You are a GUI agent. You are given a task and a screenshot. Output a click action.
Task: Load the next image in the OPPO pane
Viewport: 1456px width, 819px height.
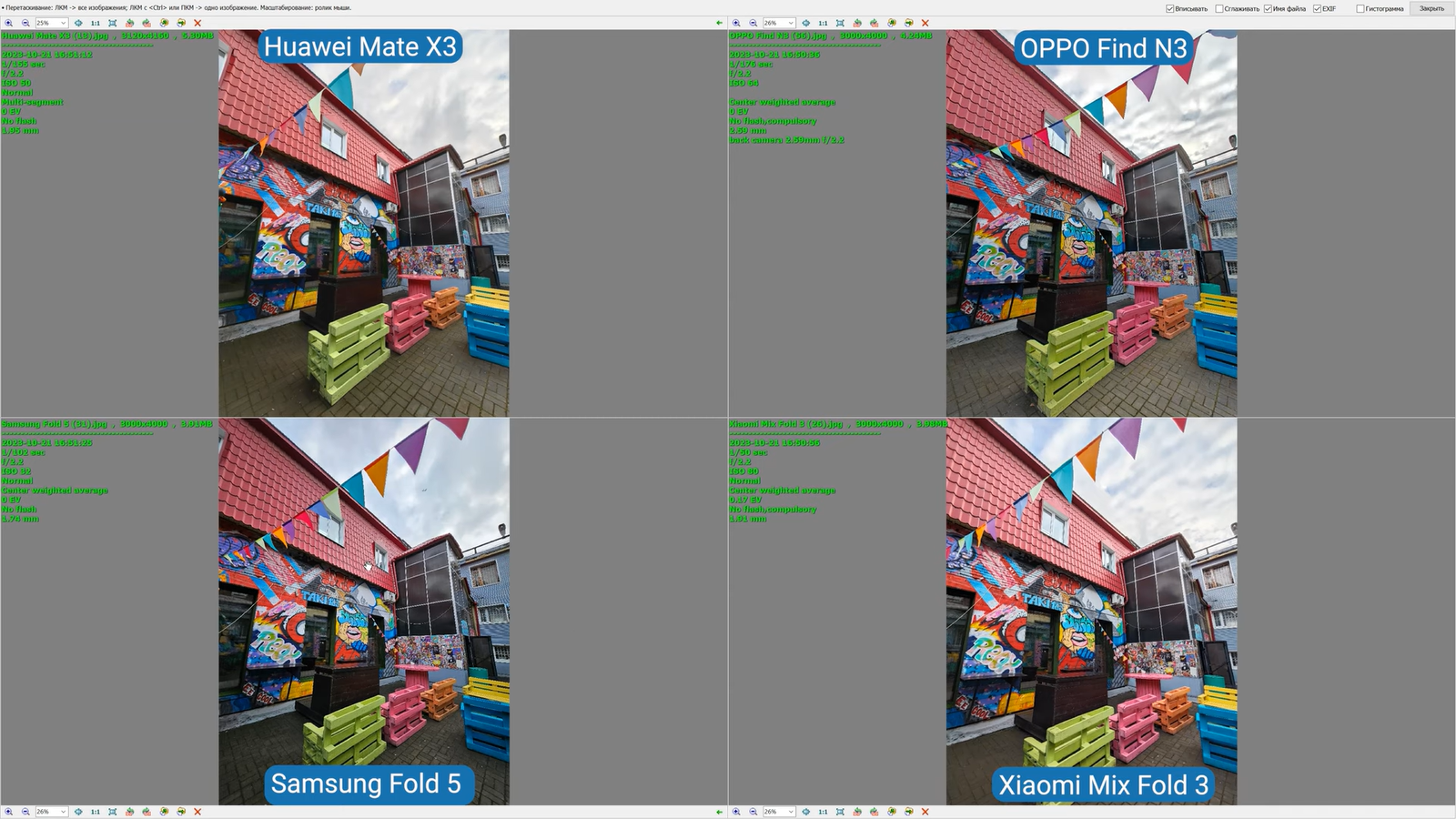point(909,23)
